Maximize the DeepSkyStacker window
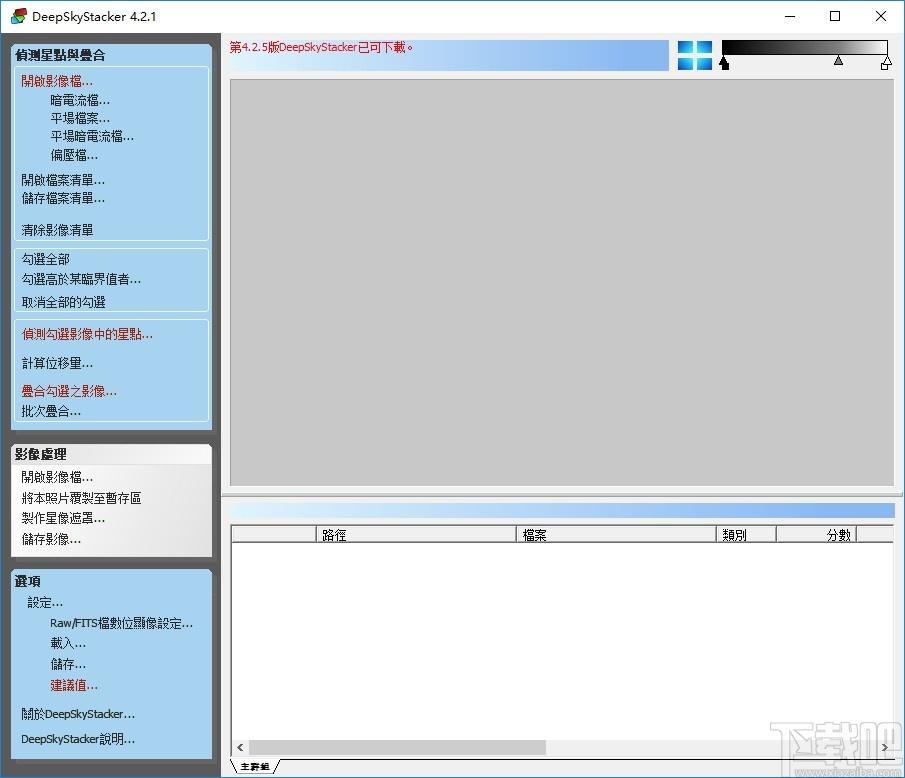 [835, 16]
